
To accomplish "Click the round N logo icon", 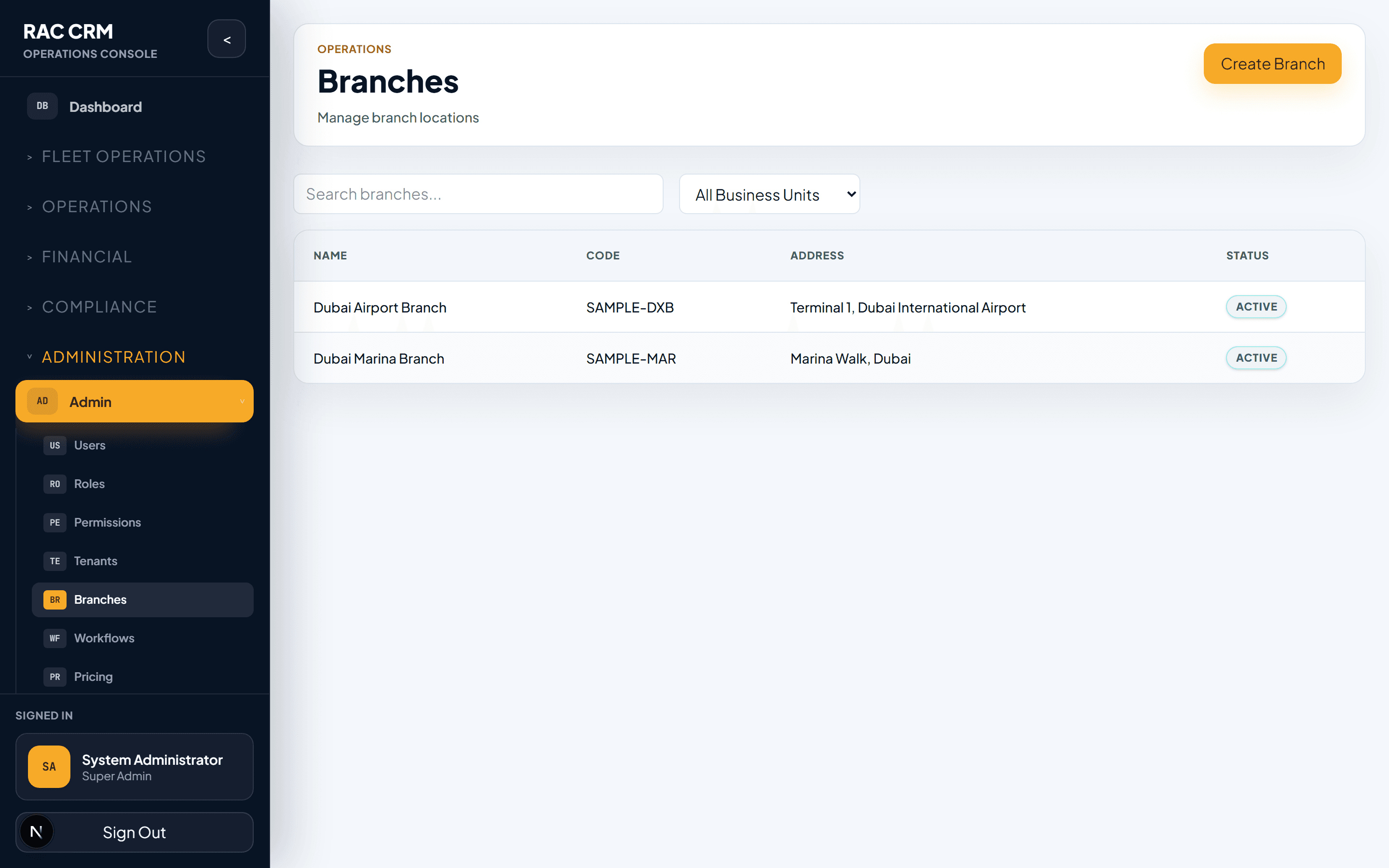I will (36, 832).
